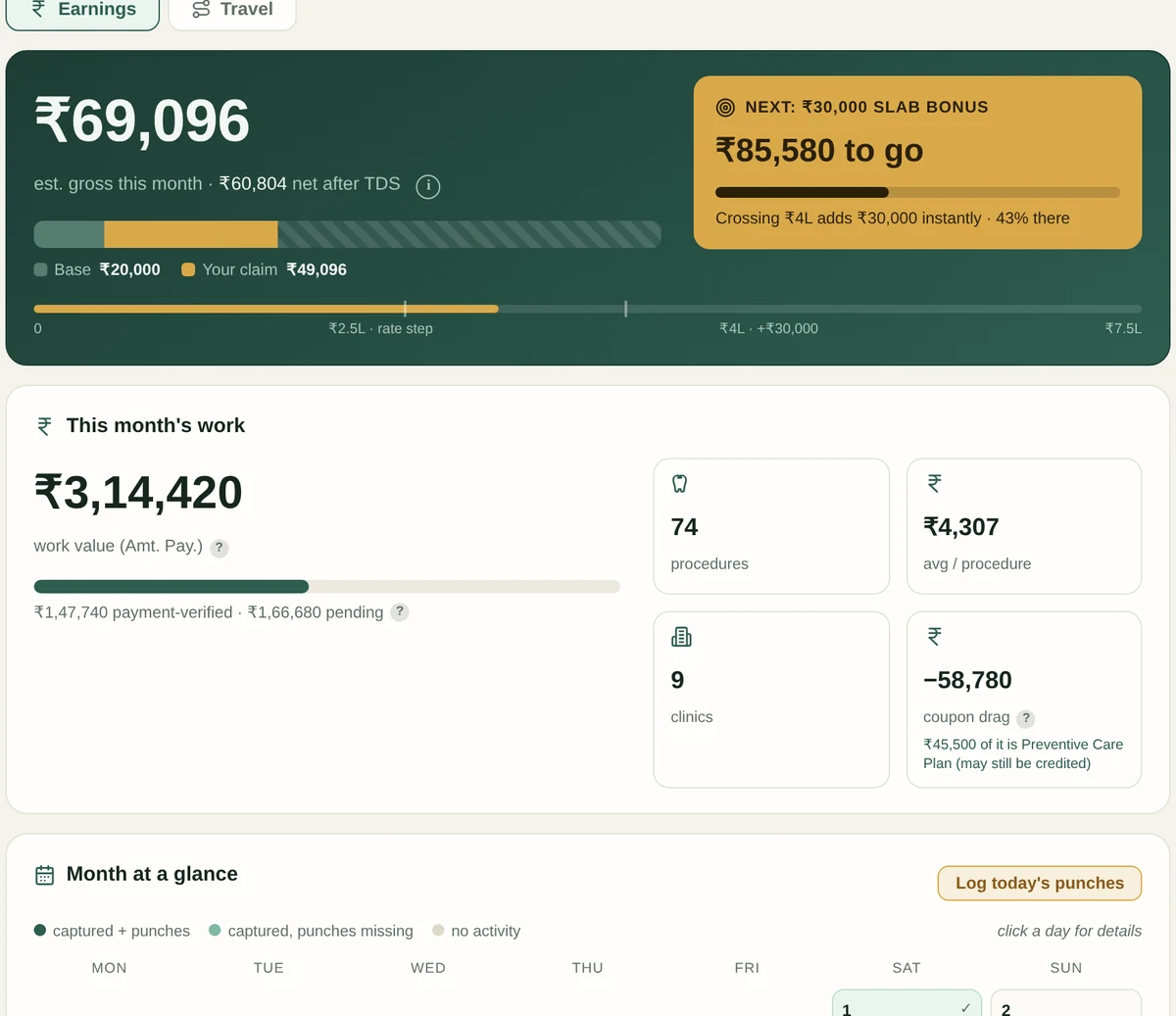Click the 74 procedures count
The image size is (1176, 1016).
[x=684, y=527]
